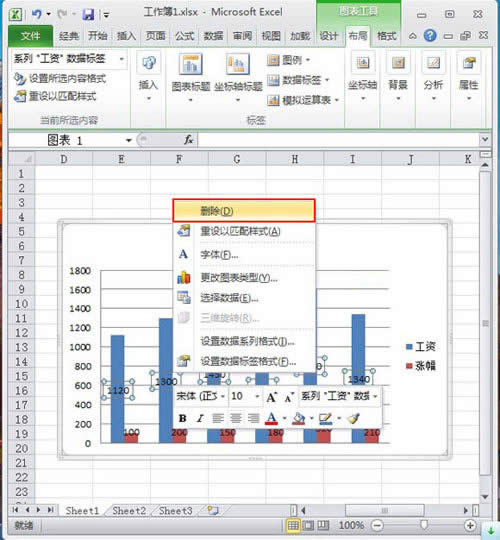The height and width of the screenshot is (540, 500).
Task: Open the 图例 legend dropdown
Action: tap(289, 60)
